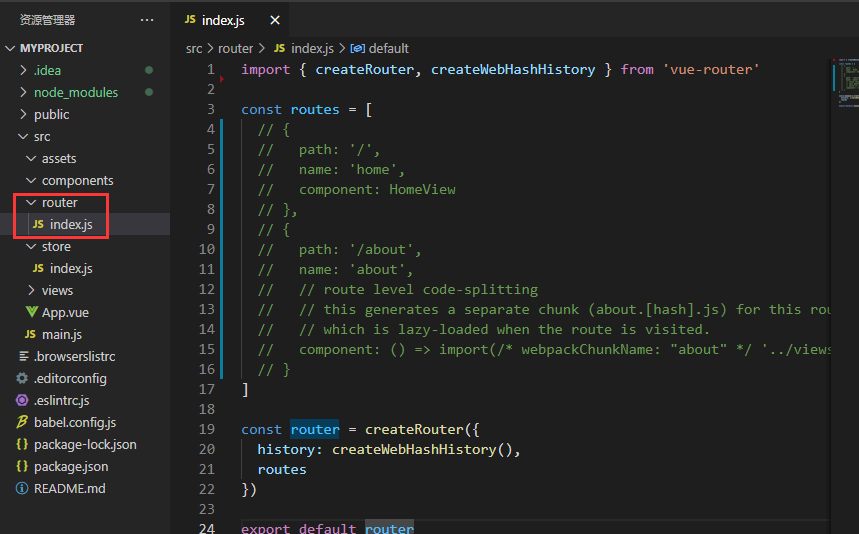
Task: Click the braces icon of package.json
Action: click(x=22, y=466)
